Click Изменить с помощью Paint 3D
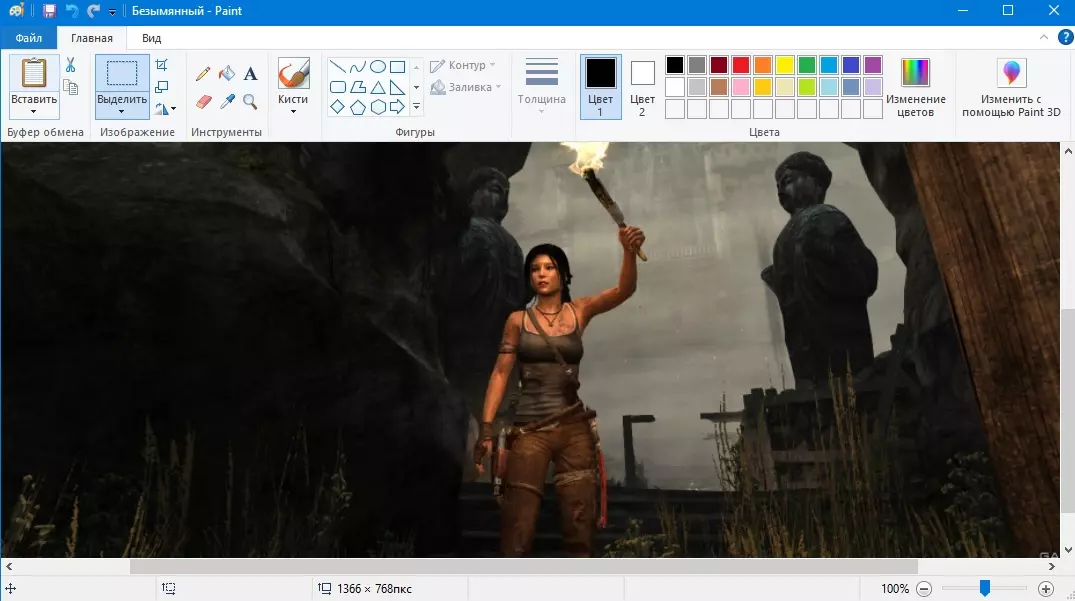Screen dimensions: 1075x601 click(x=1011, y=87)
